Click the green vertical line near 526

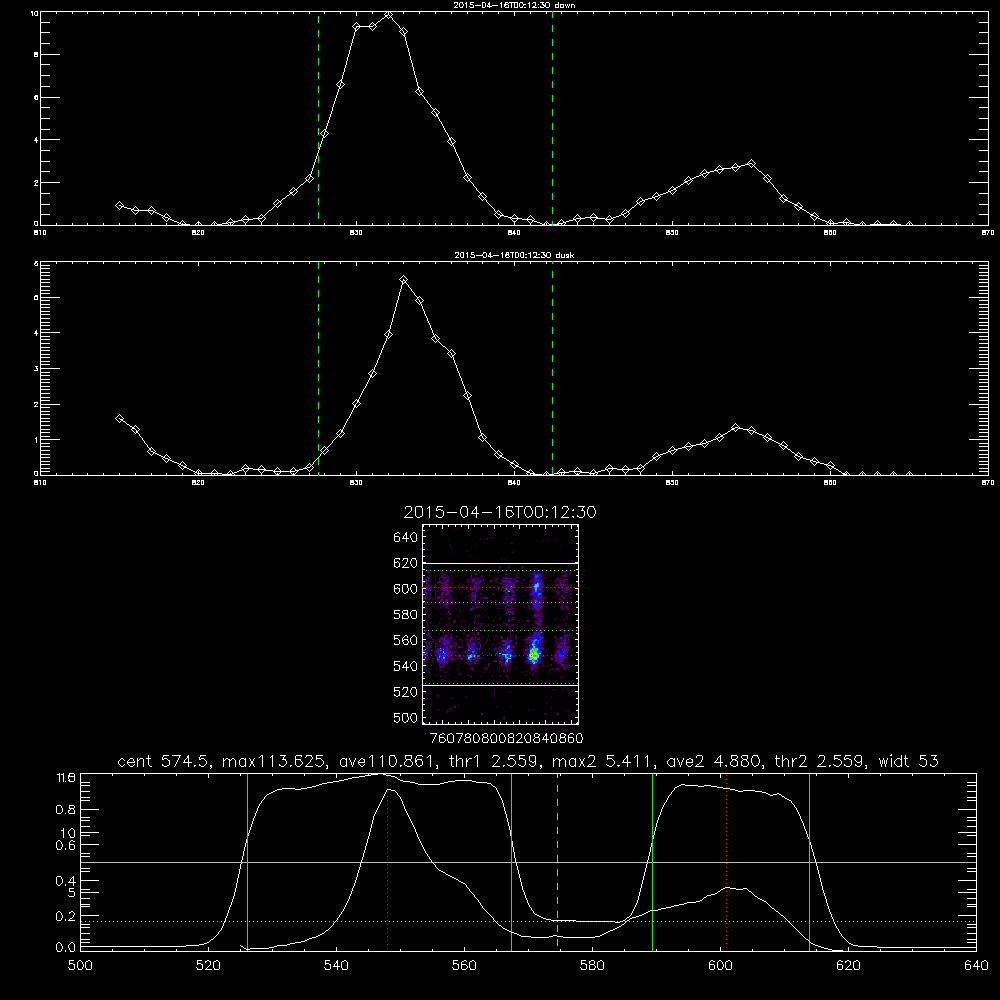point(247,861)
